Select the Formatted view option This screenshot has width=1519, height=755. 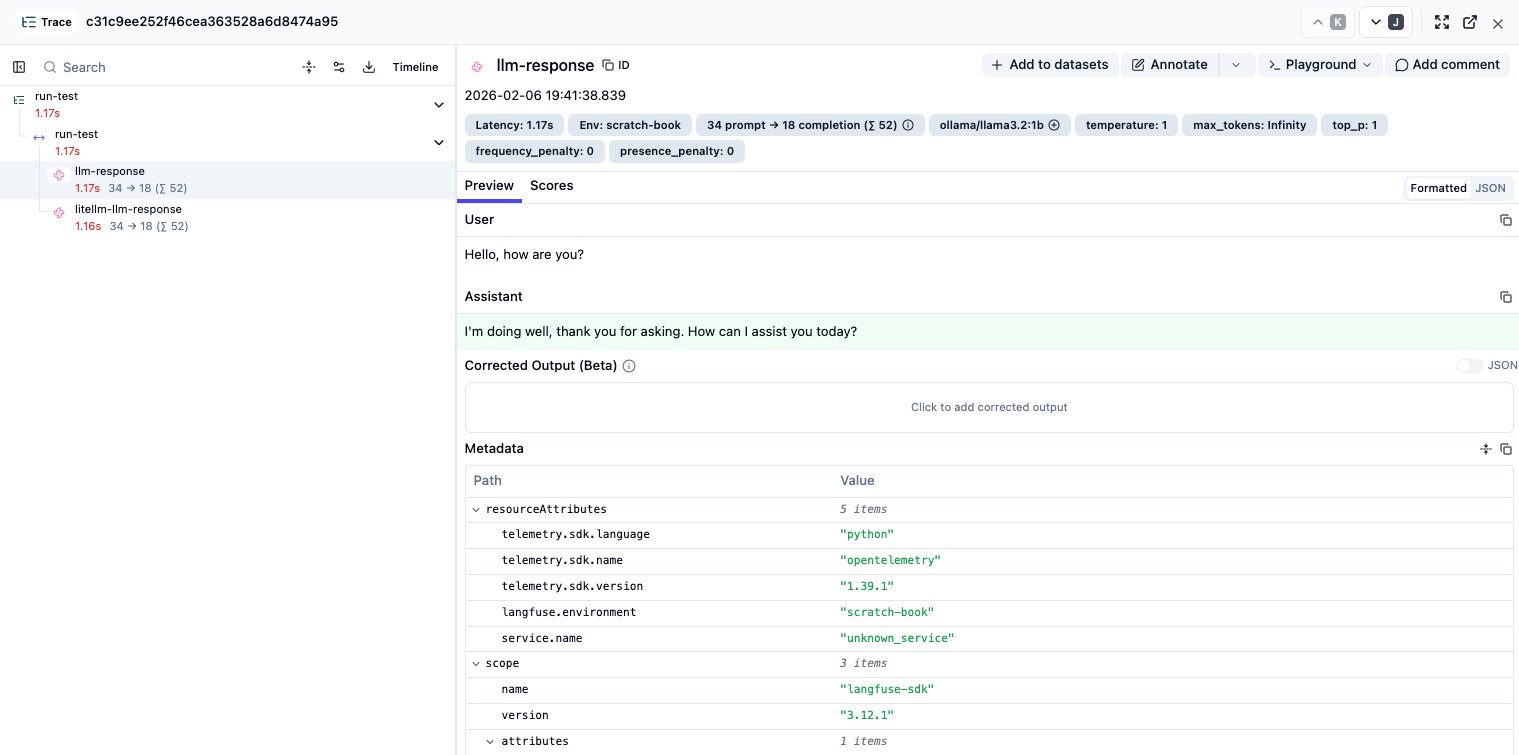(1437, 188)
